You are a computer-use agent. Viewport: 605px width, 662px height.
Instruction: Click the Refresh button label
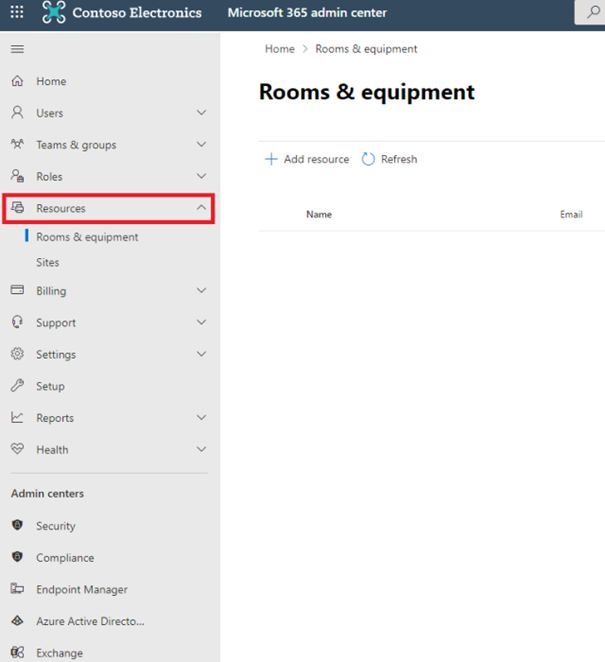tap(399, 159)
